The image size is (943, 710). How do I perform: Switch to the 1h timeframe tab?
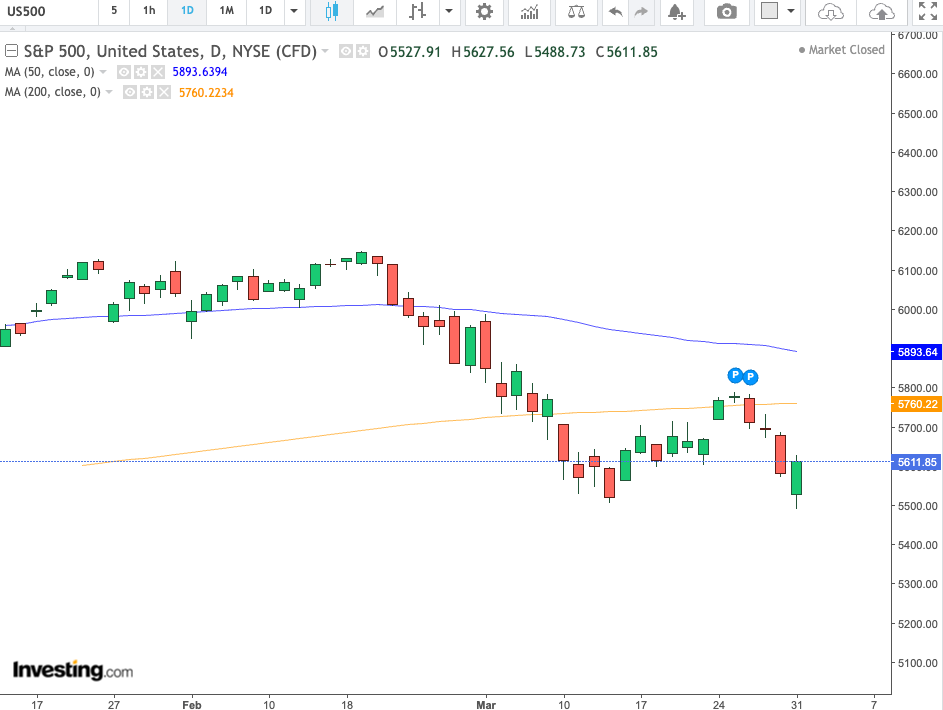148,12
